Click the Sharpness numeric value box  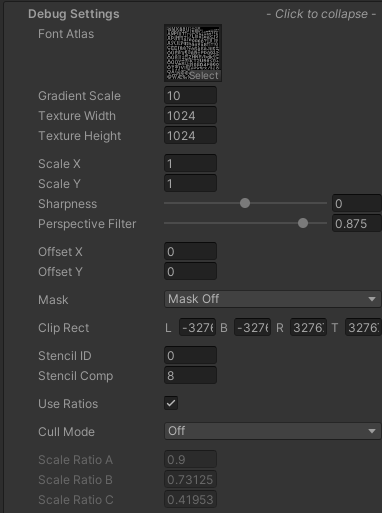pyautogui.click(x=357, y=203)
